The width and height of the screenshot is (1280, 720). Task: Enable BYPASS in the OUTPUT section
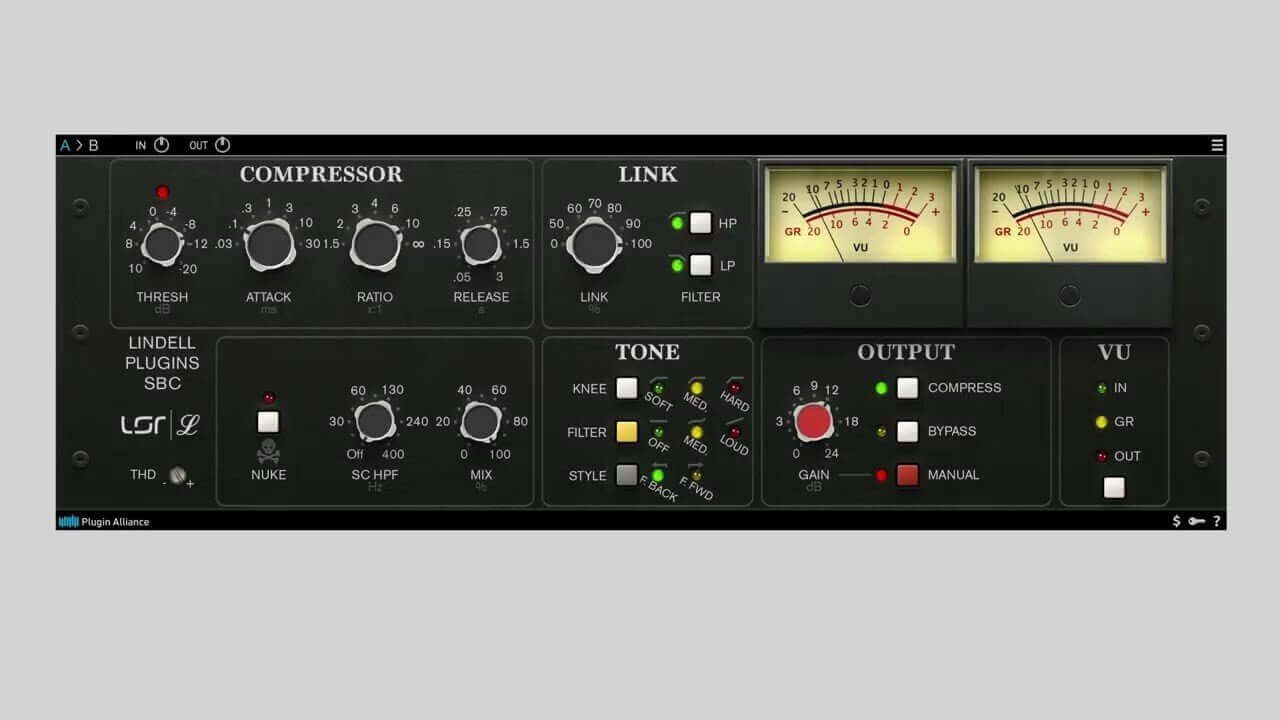point(908,431)
